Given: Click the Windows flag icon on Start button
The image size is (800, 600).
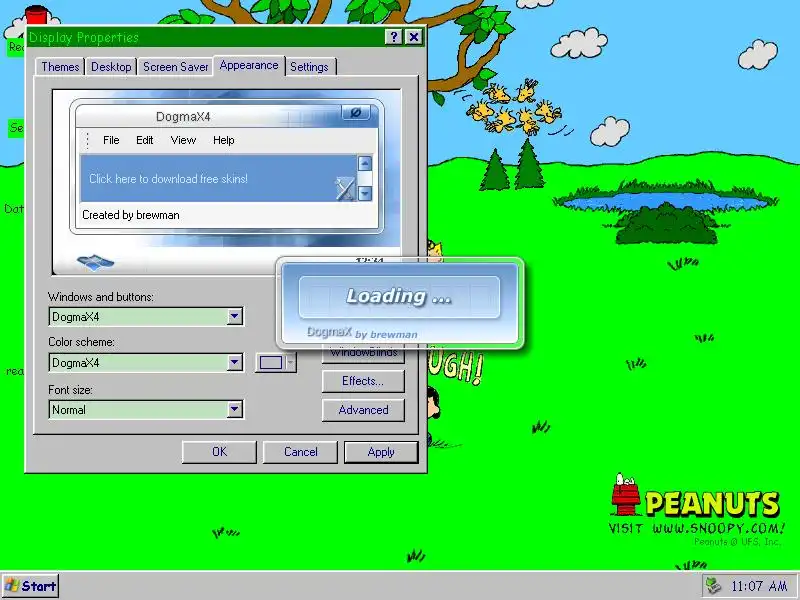Looking at the screenshot, I should coord(11,586).
